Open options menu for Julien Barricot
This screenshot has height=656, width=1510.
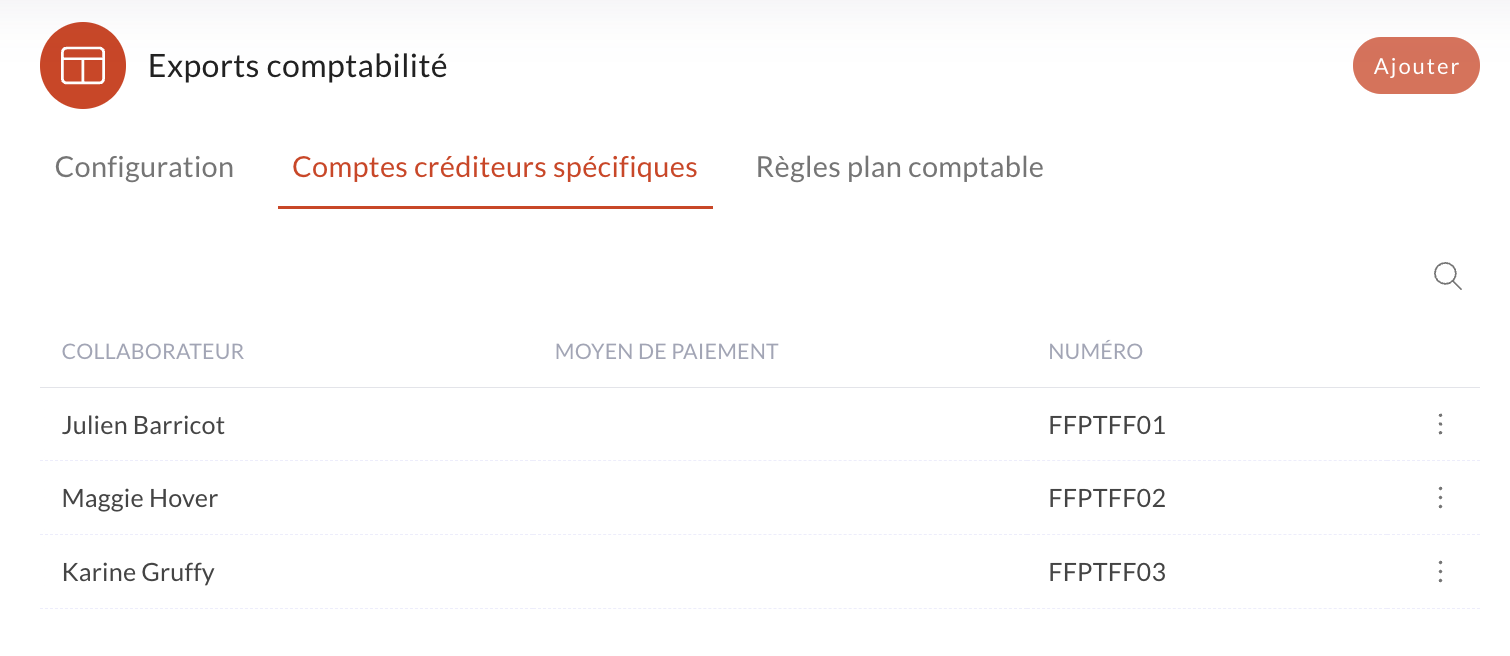click(x=1440, y=425)
